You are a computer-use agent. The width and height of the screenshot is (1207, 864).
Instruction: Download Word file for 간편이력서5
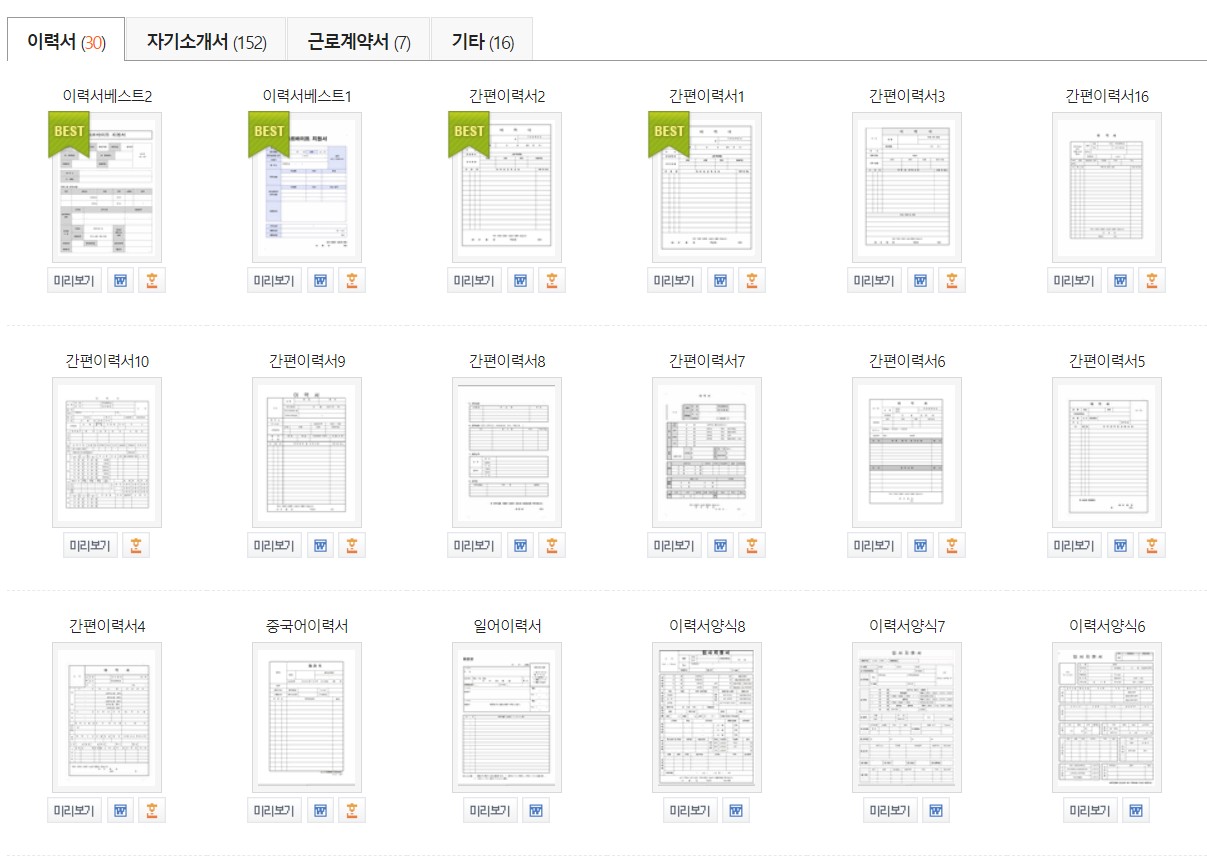1120,545
